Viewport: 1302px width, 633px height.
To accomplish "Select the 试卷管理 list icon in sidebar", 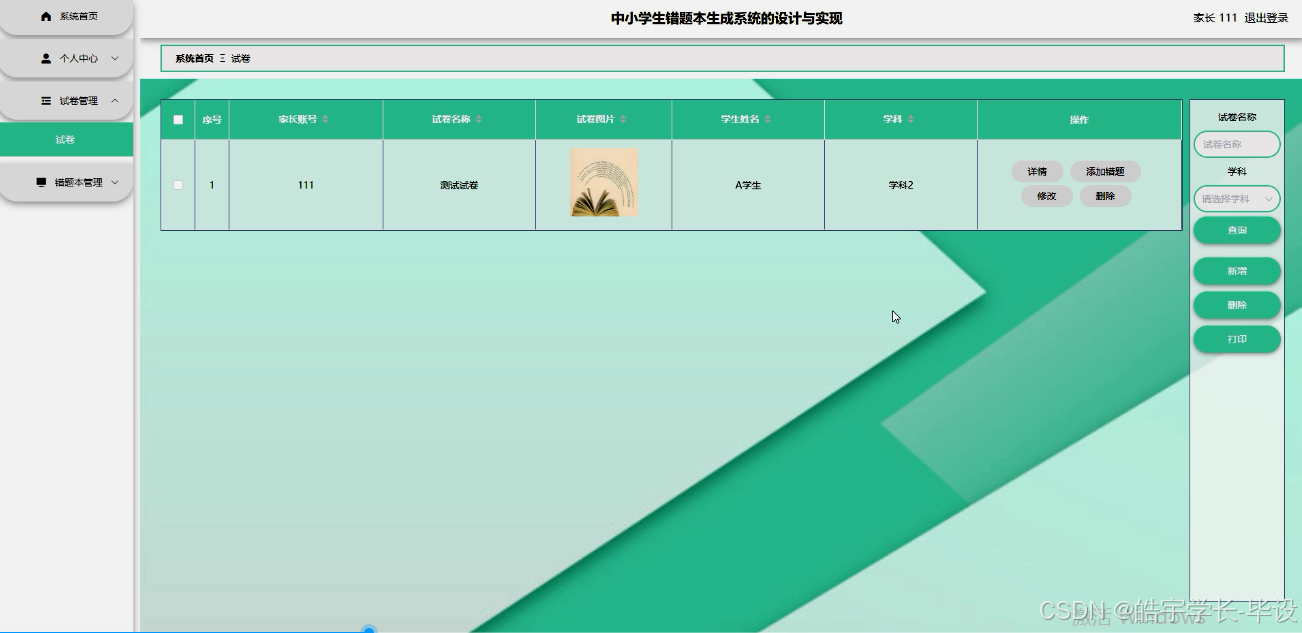I will pyautogui.click(x=44, y=100).
